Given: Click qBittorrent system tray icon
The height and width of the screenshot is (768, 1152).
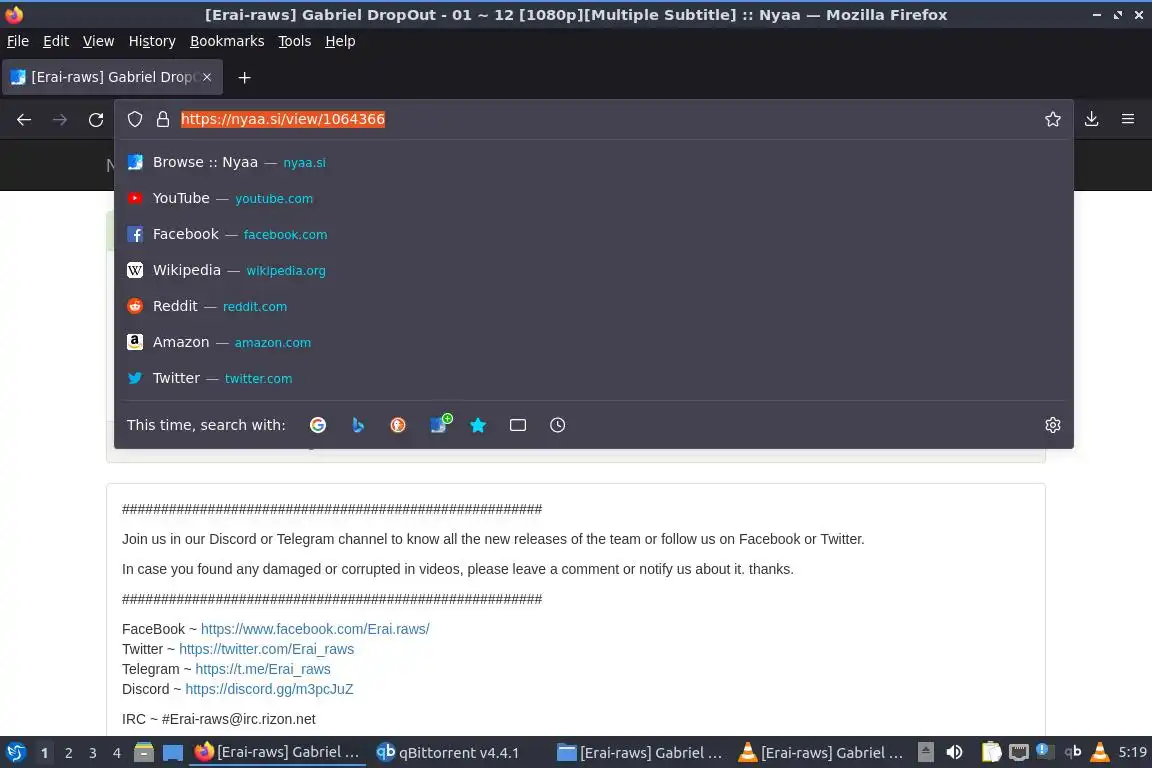Looking at the screenshot, I should tap(1073, 751).
